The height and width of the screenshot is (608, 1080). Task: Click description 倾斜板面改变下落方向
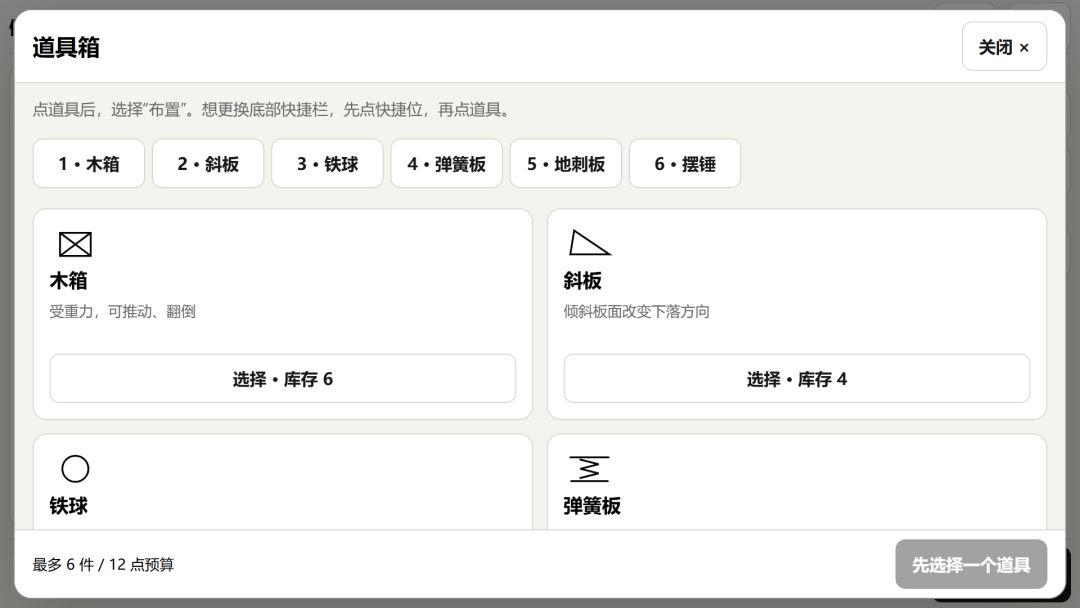pos(636,311)
